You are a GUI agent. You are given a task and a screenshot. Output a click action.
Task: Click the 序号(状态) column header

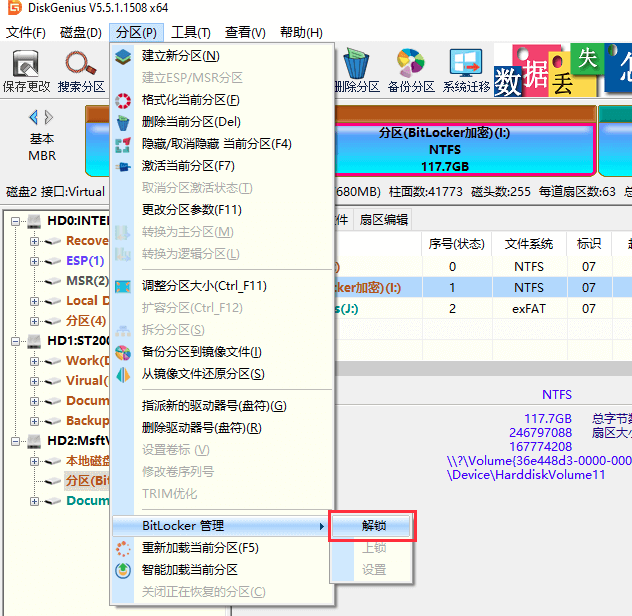[457, 244]
